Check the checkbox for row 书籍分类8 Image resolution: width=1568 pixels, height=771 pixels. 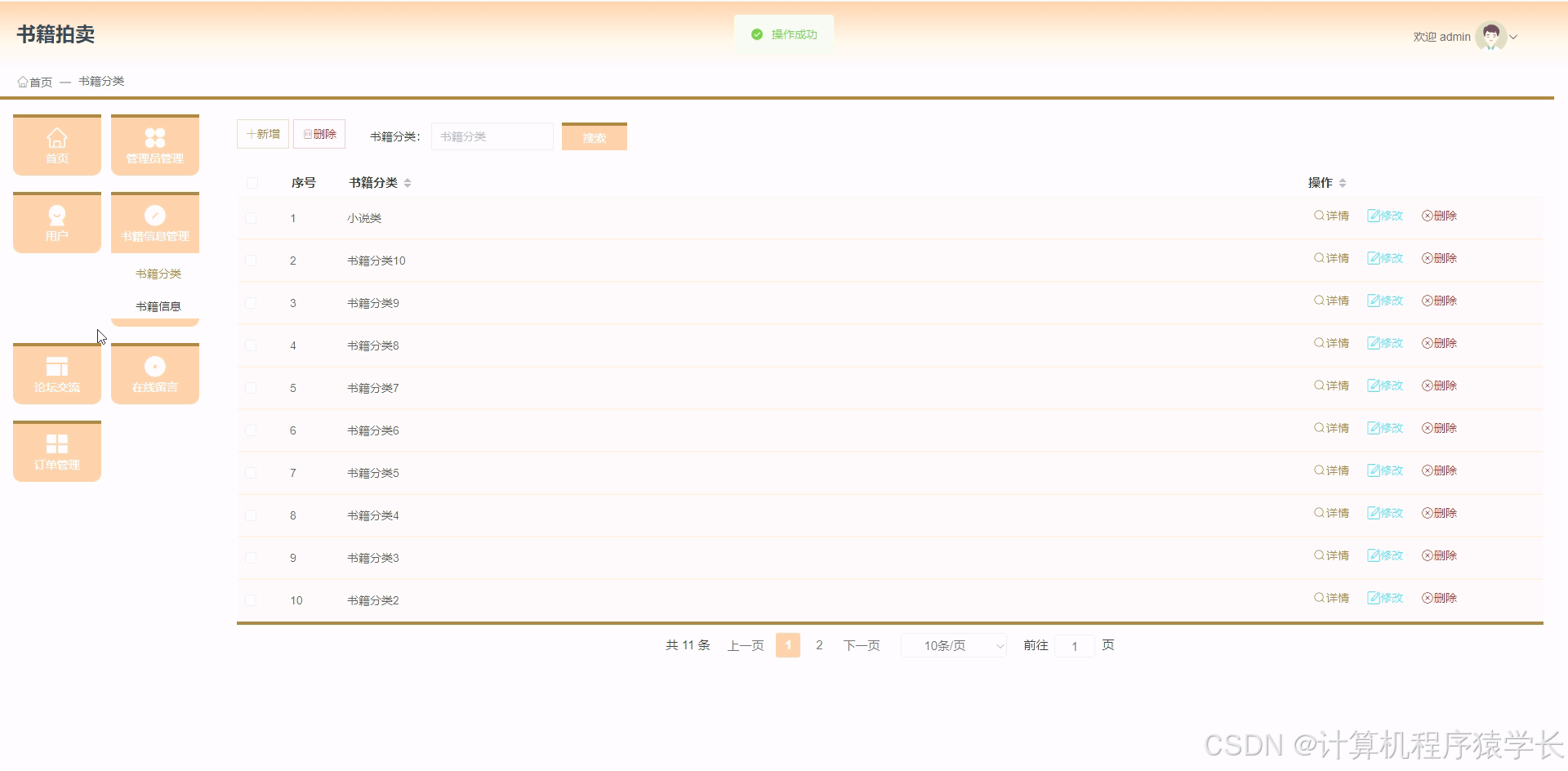[x=252, y=345]
